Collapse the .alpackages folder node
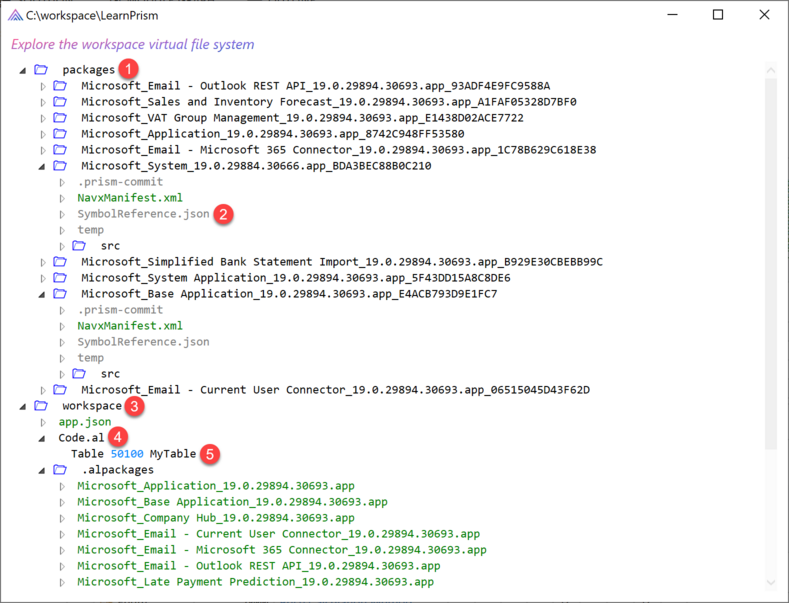 click(42, 471)
